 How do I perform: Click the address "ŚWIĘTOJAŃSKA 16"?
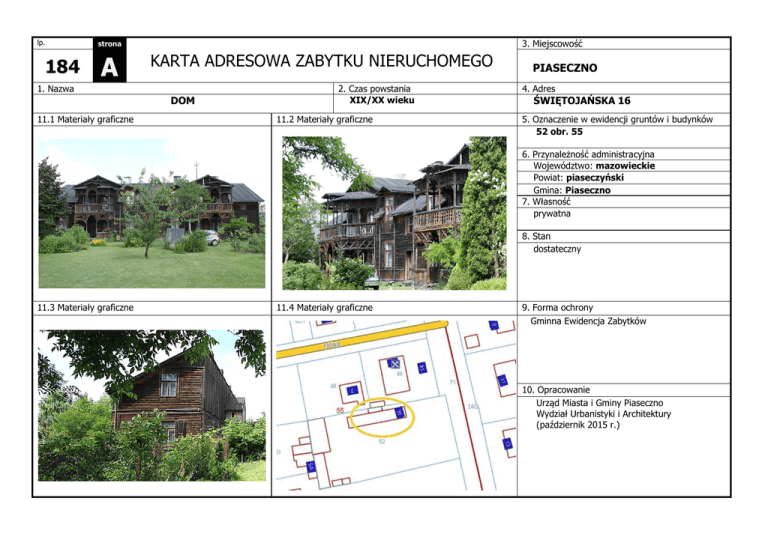[581, 101]
